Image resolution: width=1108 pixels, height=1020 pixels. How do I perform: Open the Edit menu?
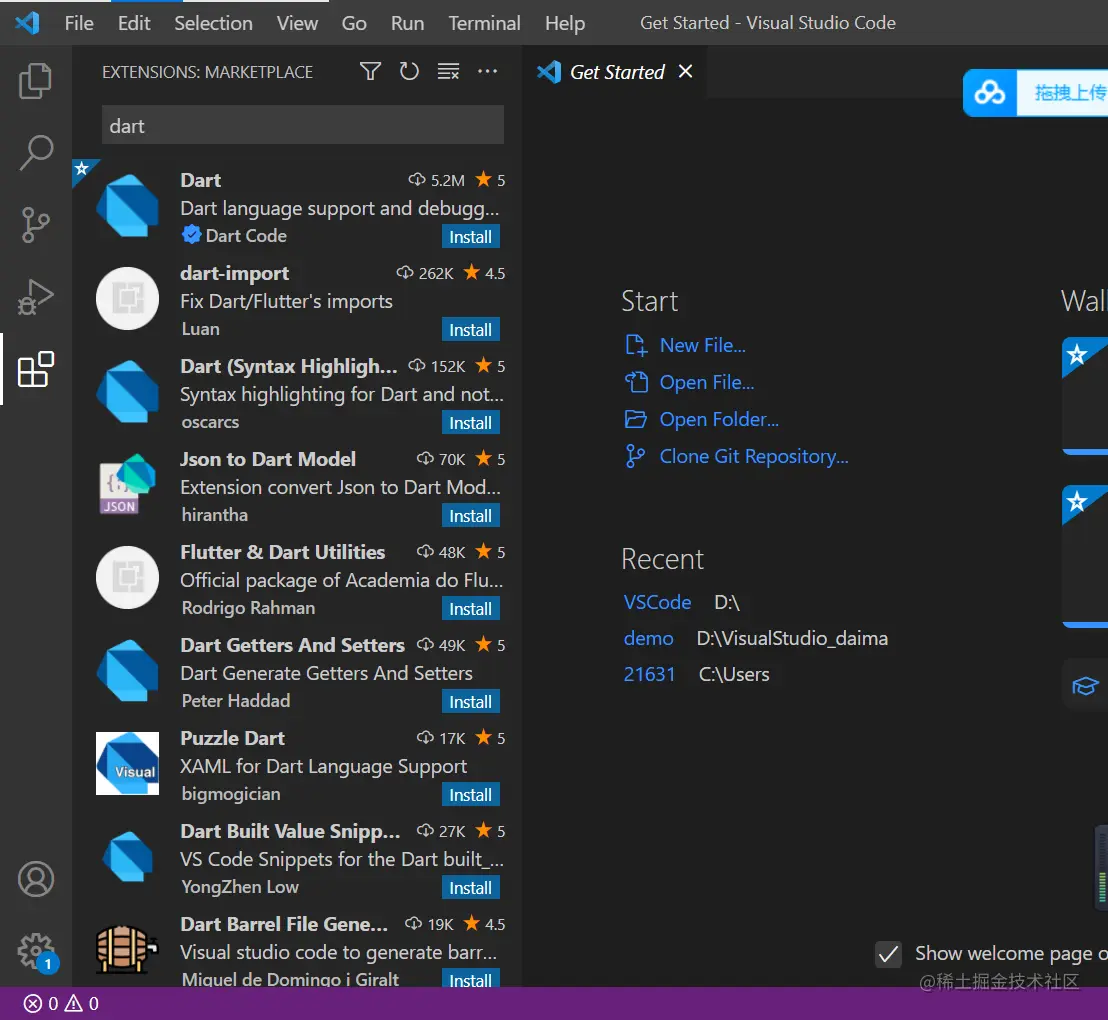134,23
